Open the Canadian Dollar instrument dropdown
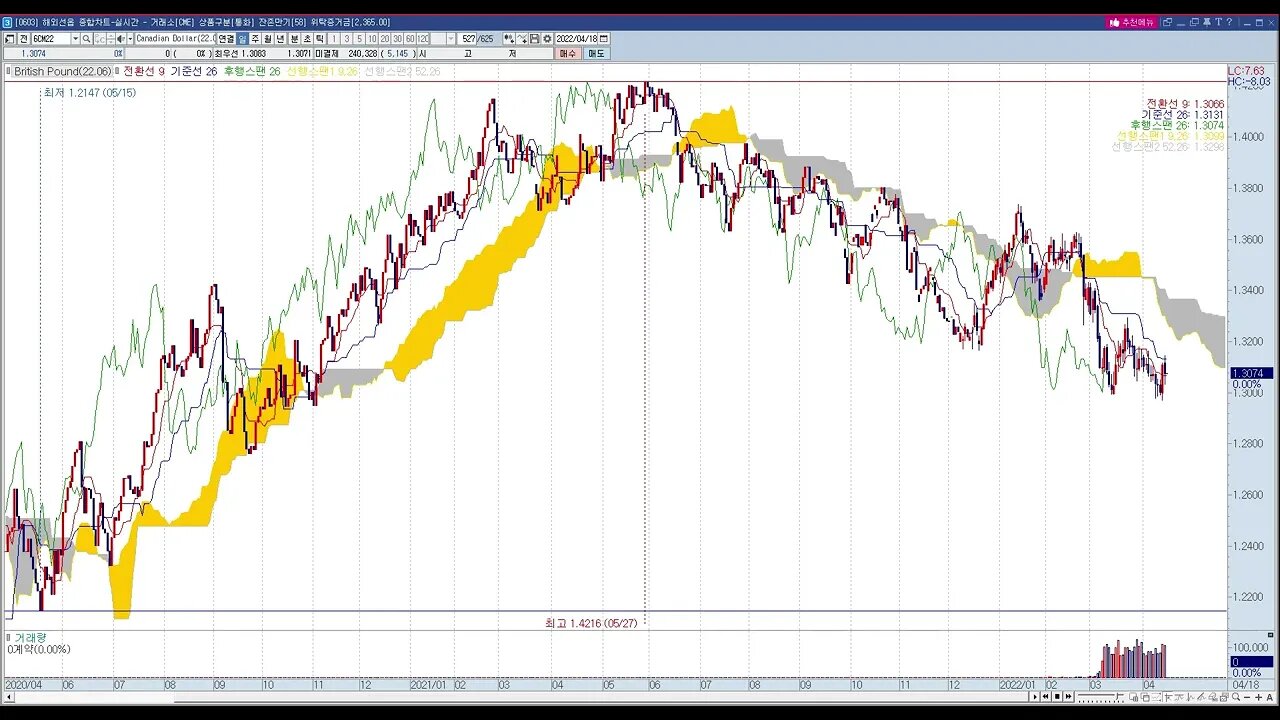Screen dimensions: 1280x720 click(175, 39)
